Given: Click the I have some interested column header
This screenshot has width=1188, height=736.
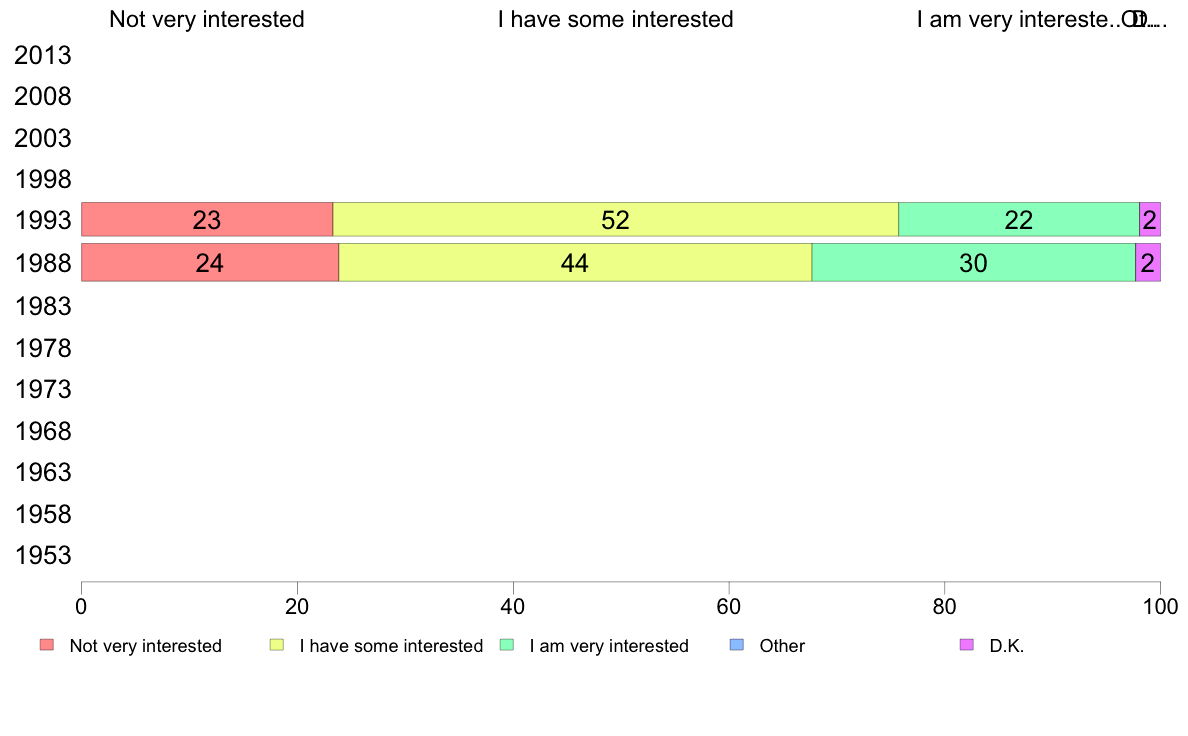Looking at the screenshot, I should 615,19.
